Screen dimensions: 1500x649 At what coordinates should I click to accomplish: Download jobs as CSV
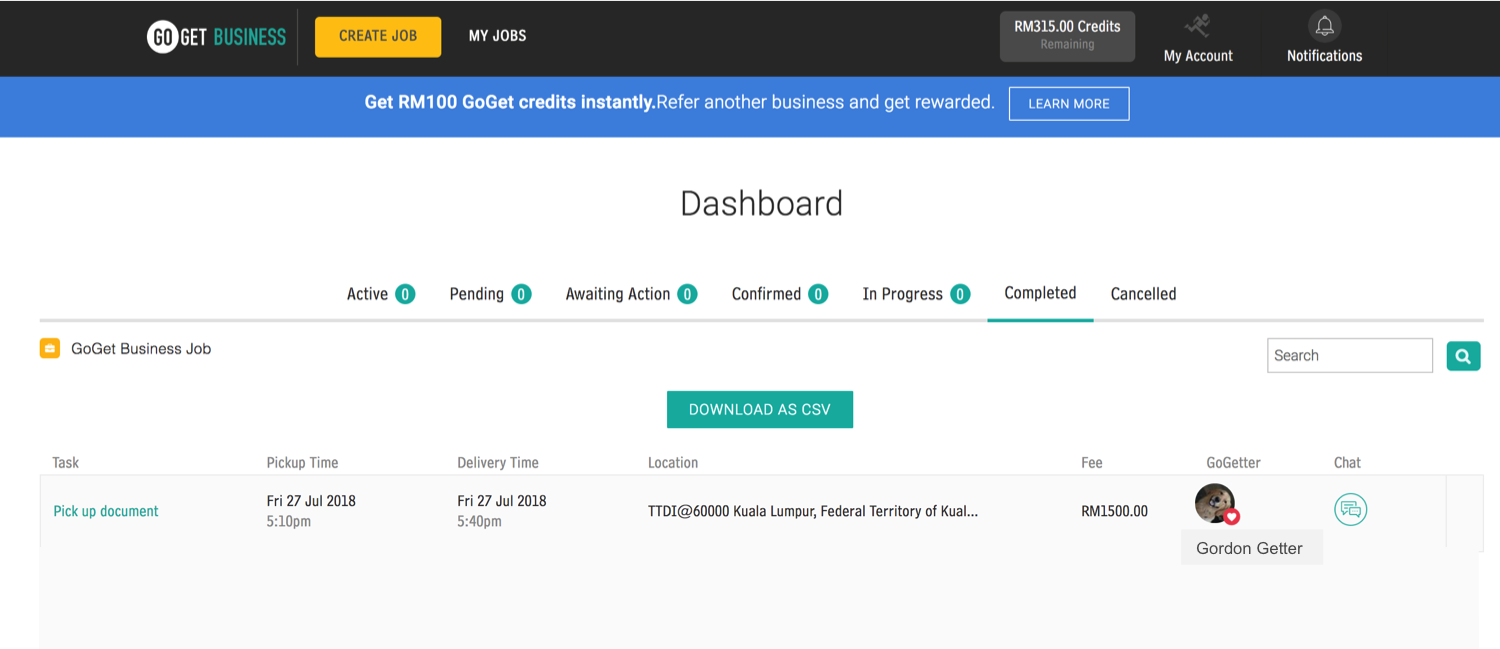coord(760,409)
